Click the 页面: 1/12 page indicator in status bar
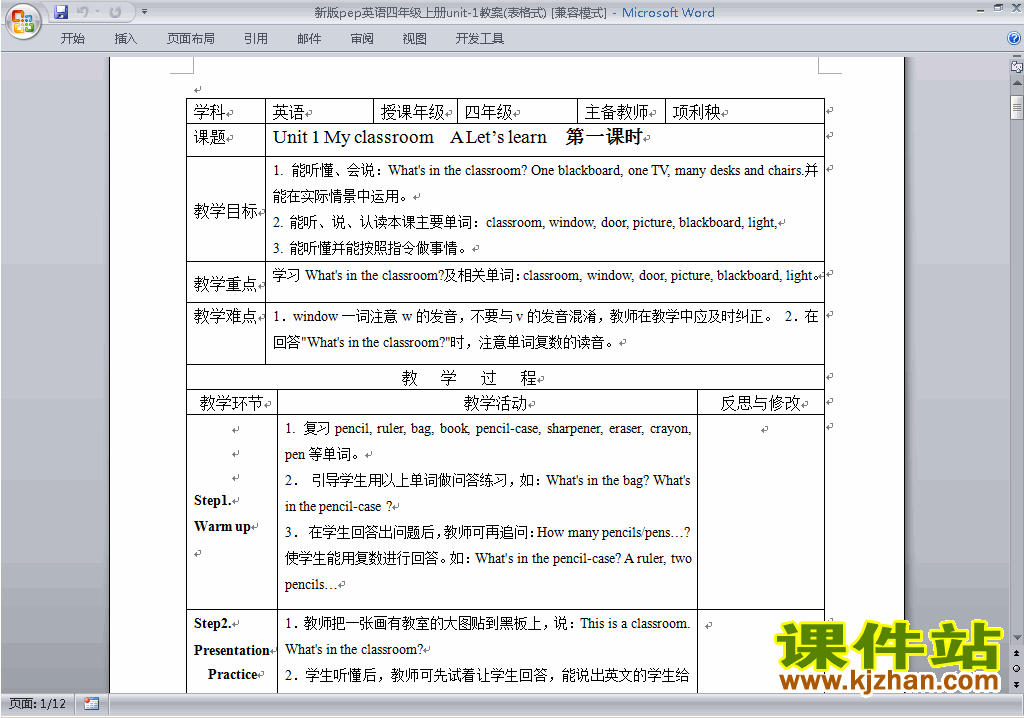 coord(37,704)
